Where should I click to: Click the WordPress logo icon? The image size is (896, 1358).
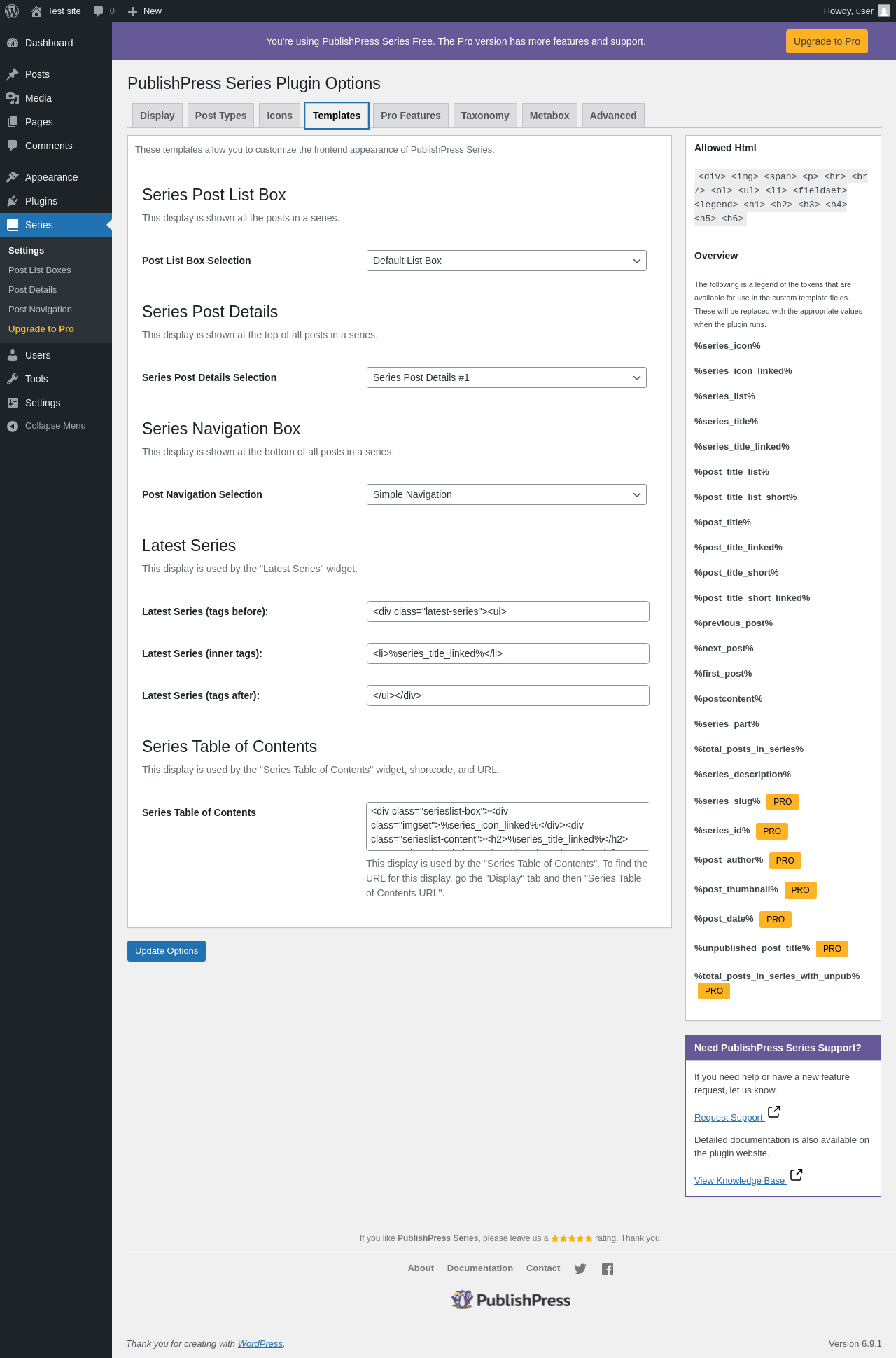click(x=12, y=11)
